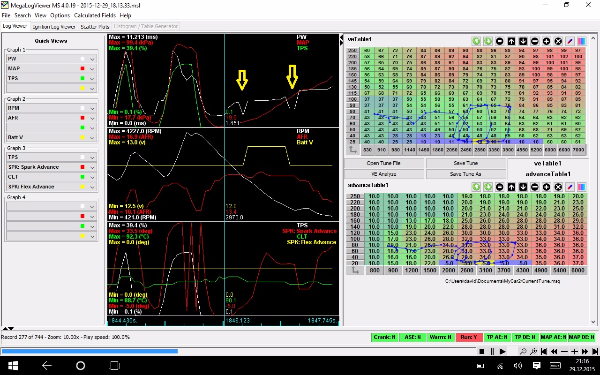Screen dimensions: 600x375
Task: Click up-arrow increment icon in veTable1 toolbar
Action: pyautogui.click(x=511, y=41)
